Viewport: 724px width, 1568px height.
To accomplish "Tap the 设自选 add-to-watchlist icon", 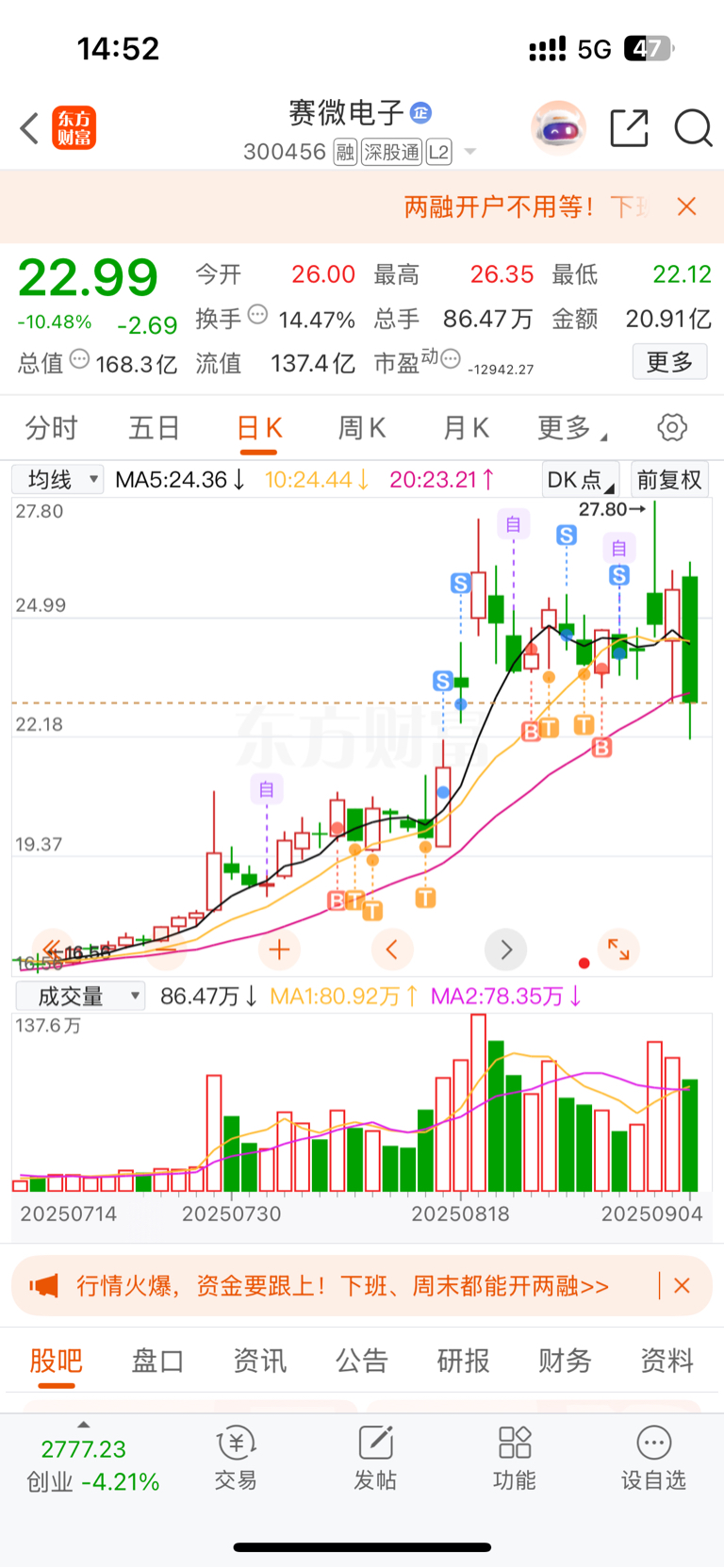I will [653, 1458].
